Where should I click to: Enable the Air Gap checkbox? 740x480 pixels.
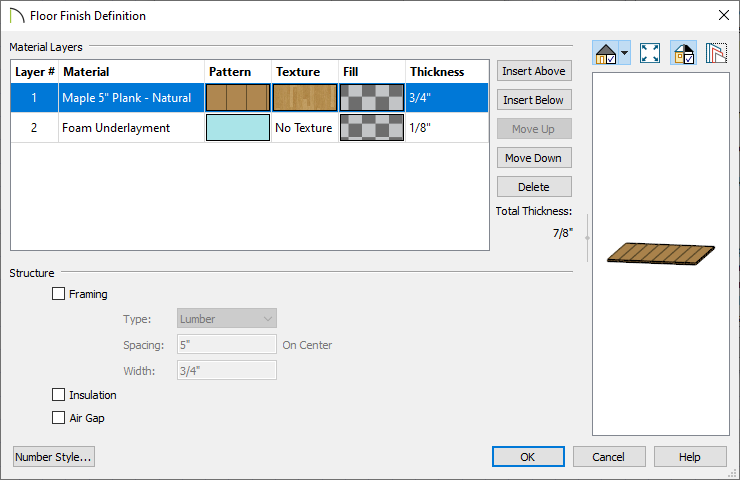(59, 418)
